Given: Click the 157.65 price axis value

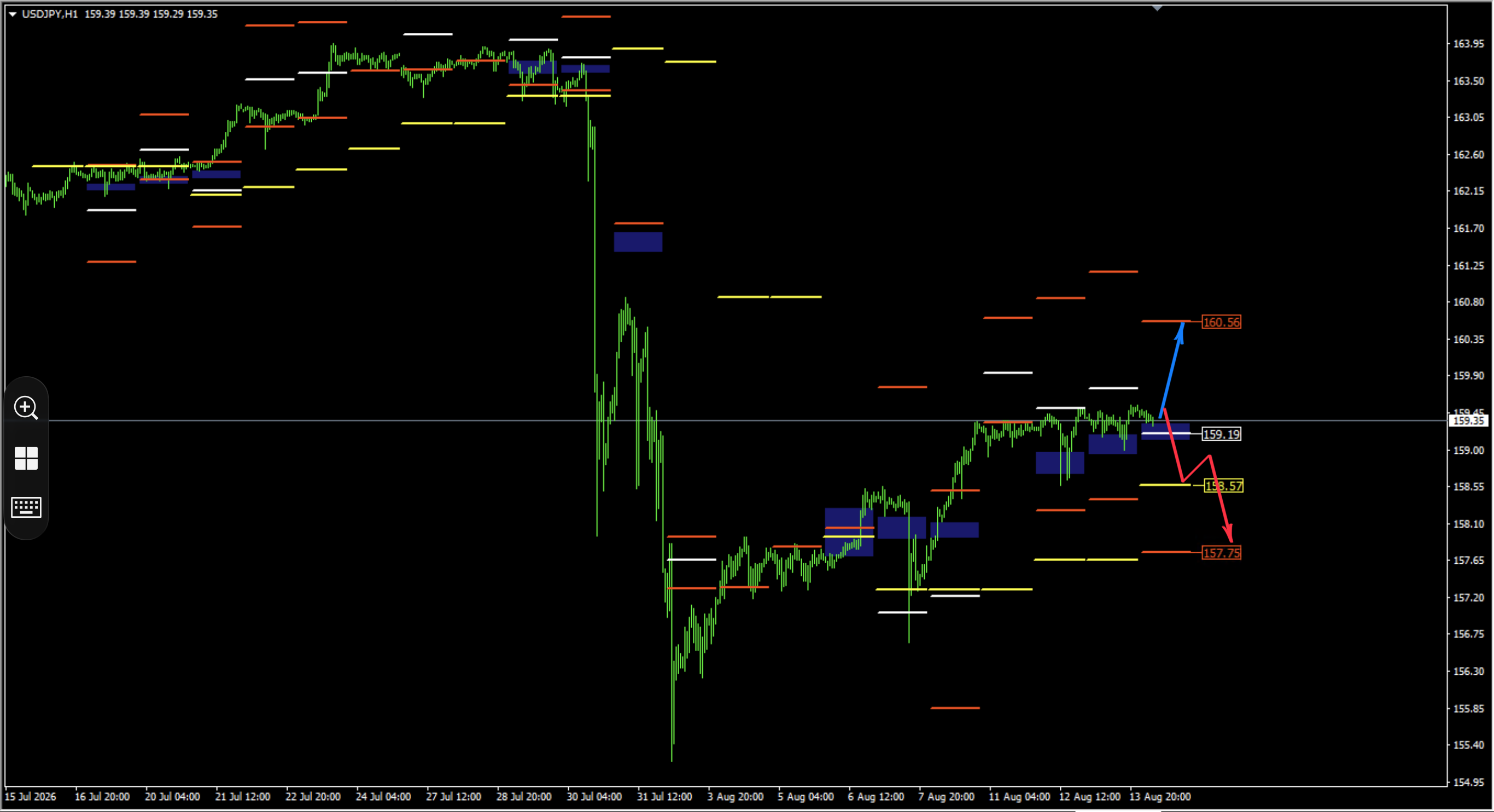Looking at the screenshot, I should pyautogui.click(x=1468, y=560).
